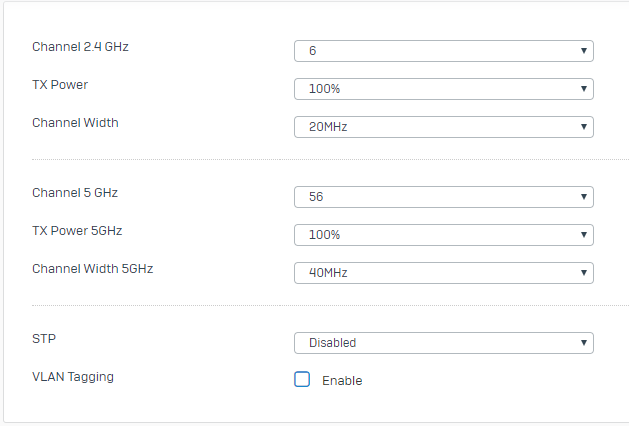The image size is (629, 426).
Task: Click the arrow icon on Channel 2.4 GHz selector
Action: pyautogui.click(x=583, y=51)
